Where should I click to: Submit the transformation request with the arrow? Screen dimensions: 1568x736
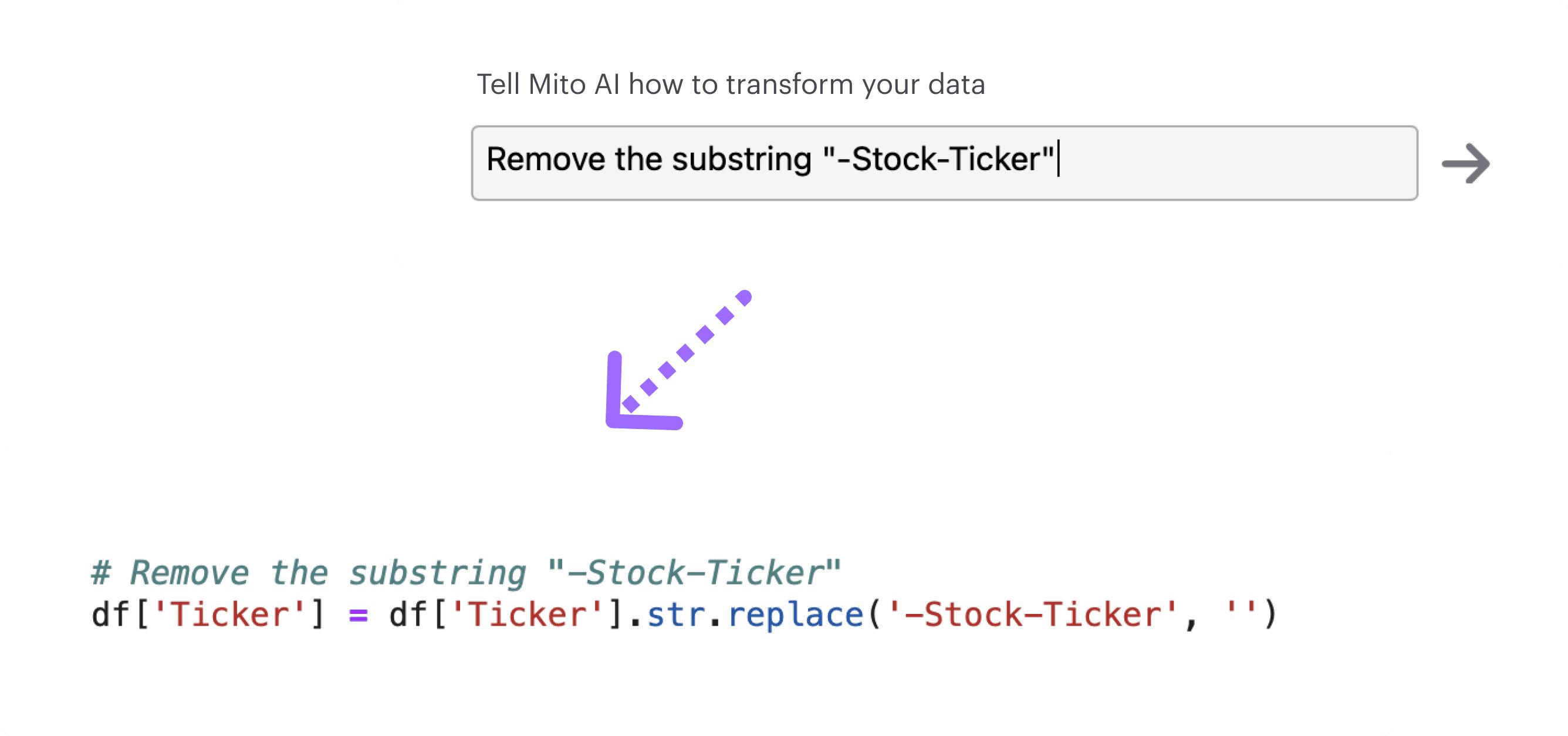pyautogui.click(x=1467, y=163)
